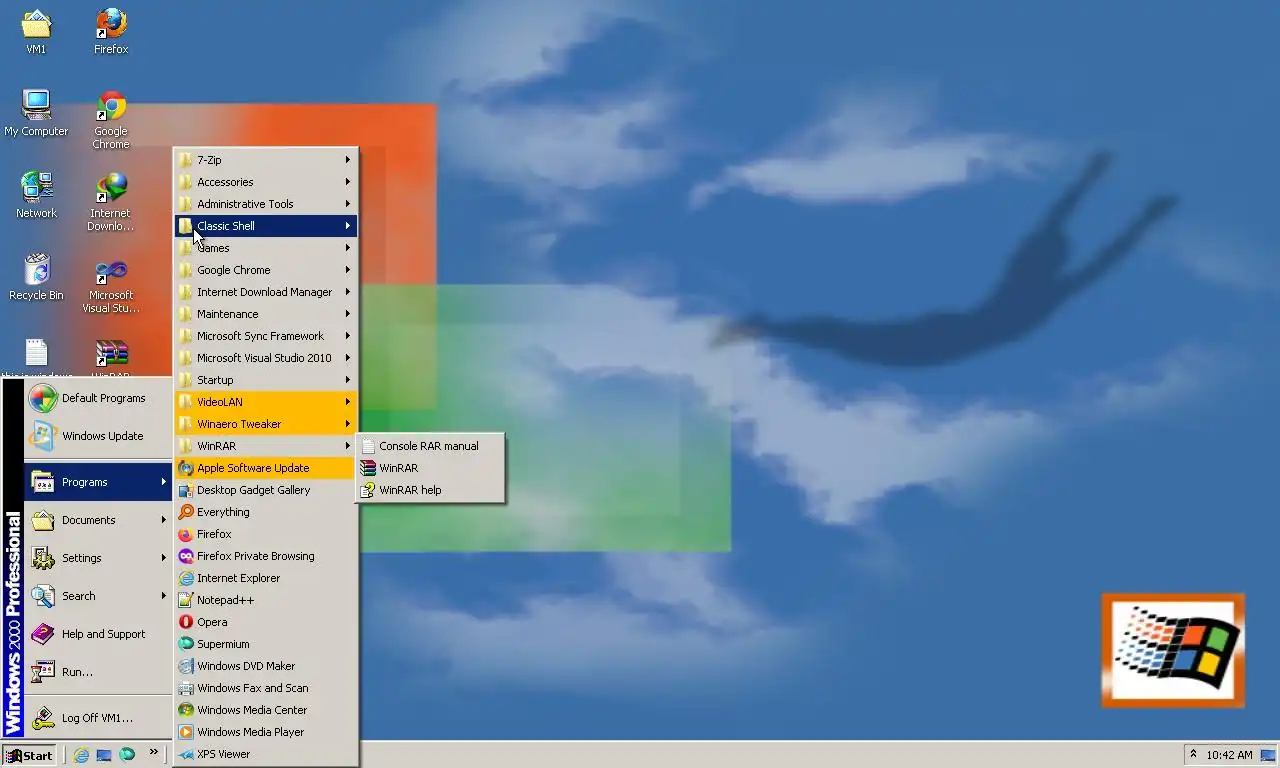The width and height of the screenshot is (1280, 768).
Task: Select Programs in the Start menu
Action: [98, 482]
